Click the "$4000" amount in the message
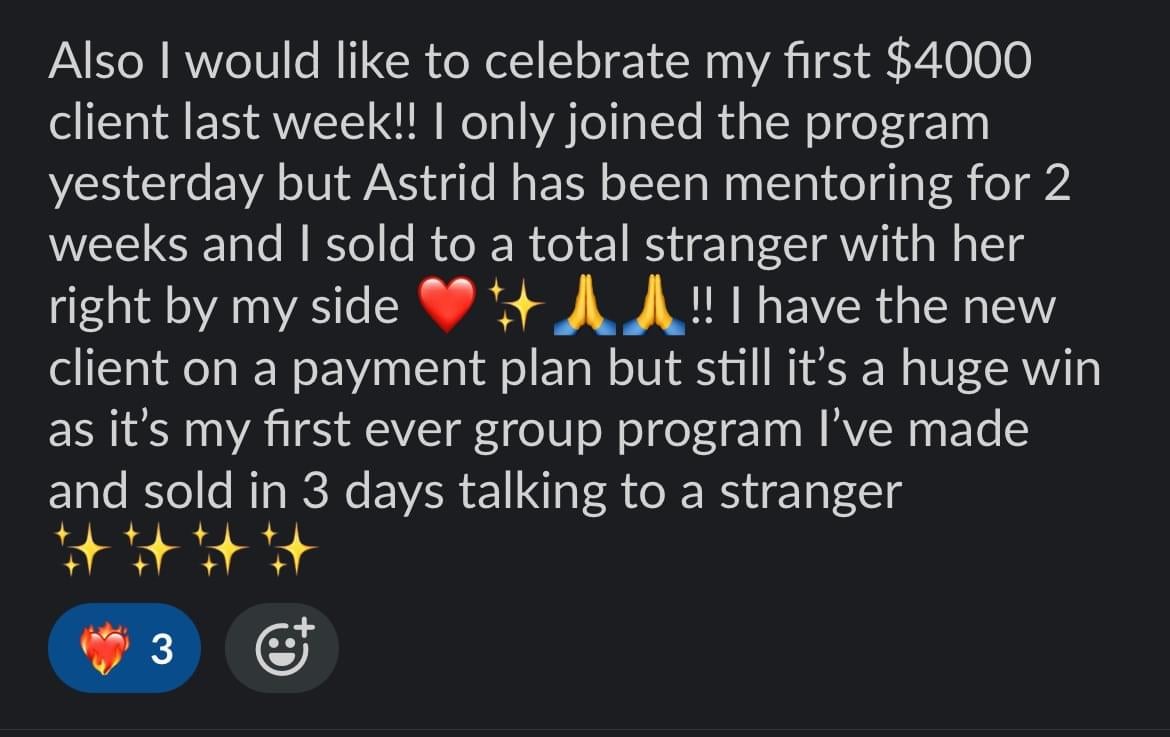Image resolution: width=1170 pixels, height=737 pixels. click(959, 61)
